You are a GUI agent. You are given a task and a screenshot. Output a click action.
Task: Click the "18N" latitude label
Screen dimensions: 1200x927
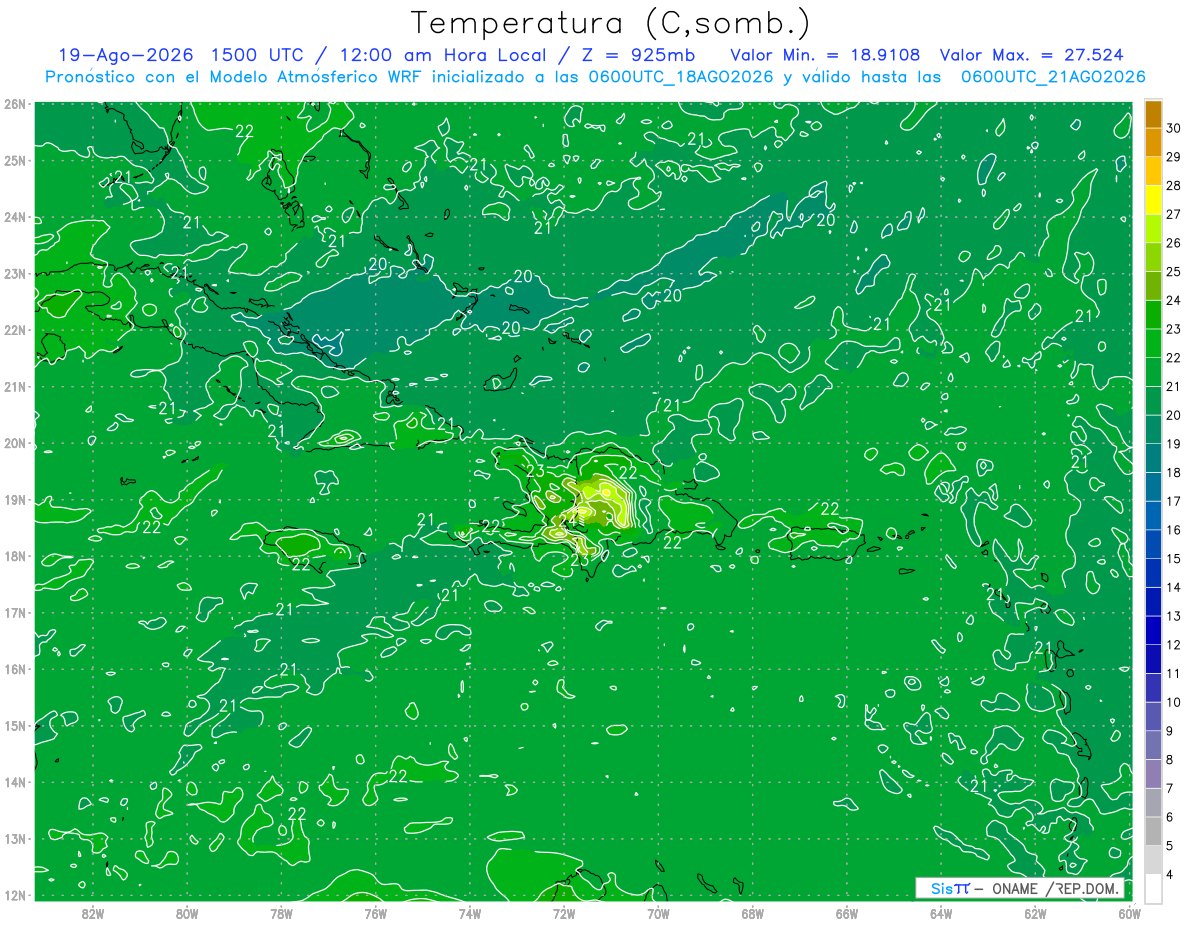pyautogui.click(x=15, y=556)
